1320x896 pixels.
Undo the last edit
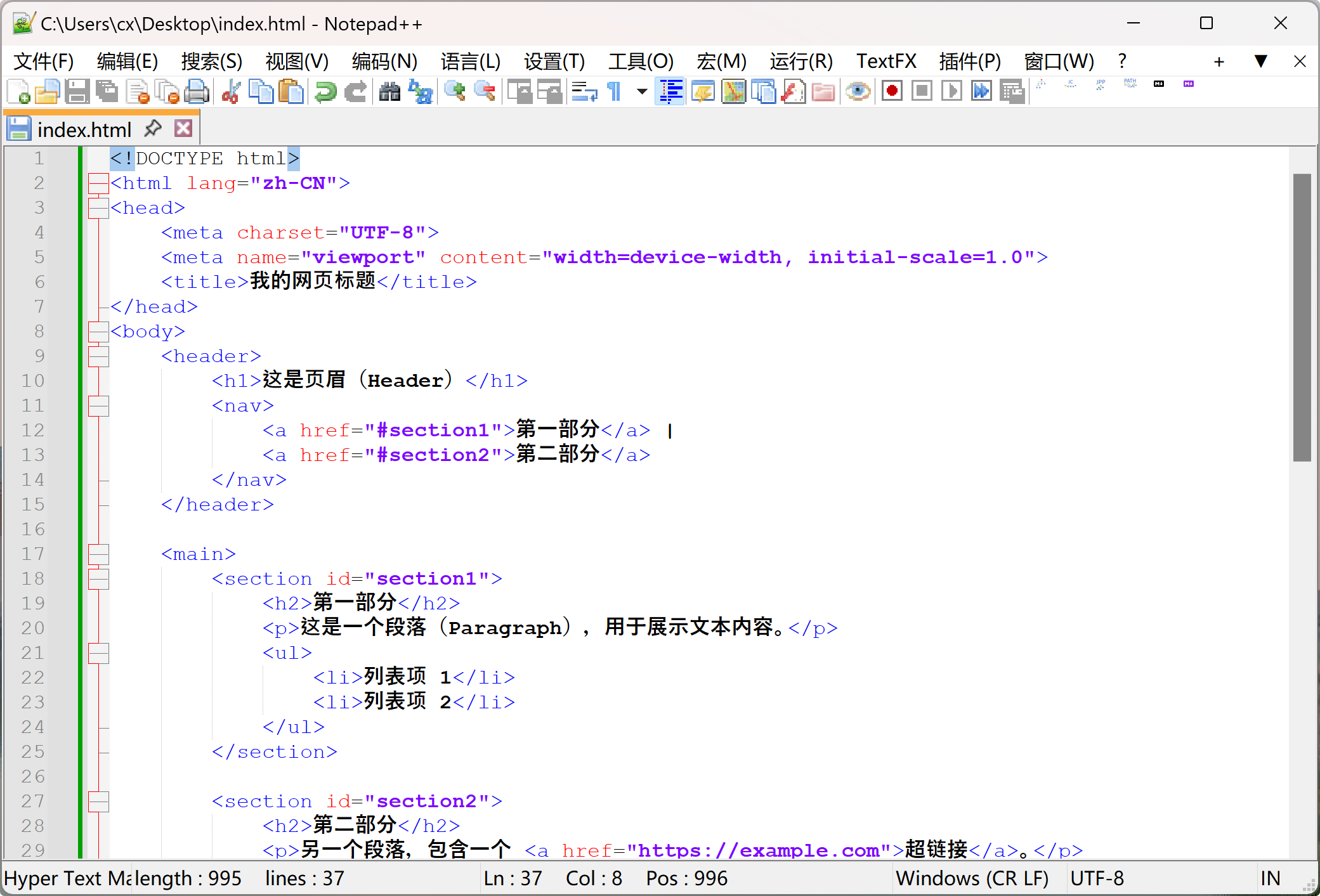325,91
